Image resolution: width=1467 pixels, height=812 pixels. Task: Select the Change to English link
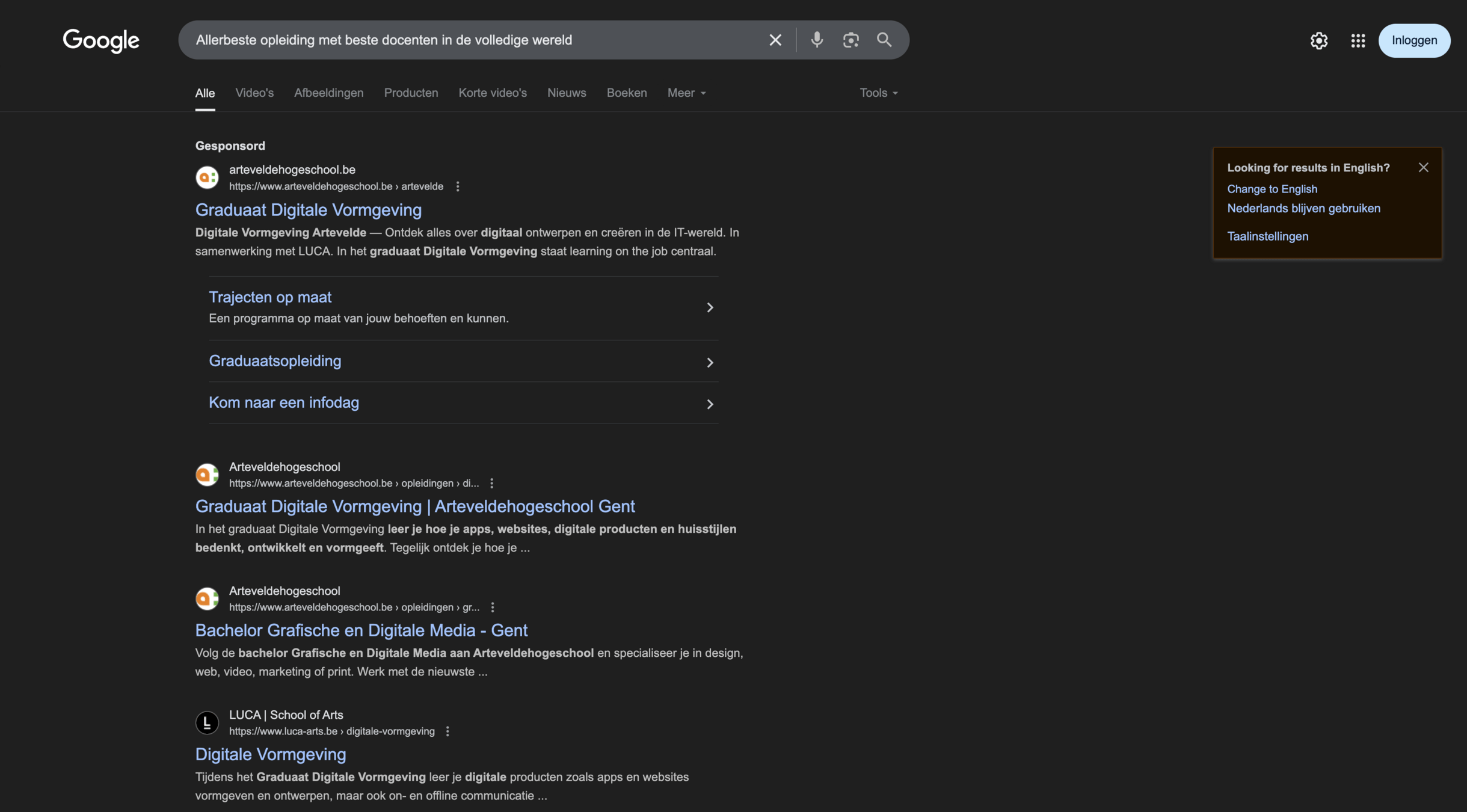point(1272,189)
